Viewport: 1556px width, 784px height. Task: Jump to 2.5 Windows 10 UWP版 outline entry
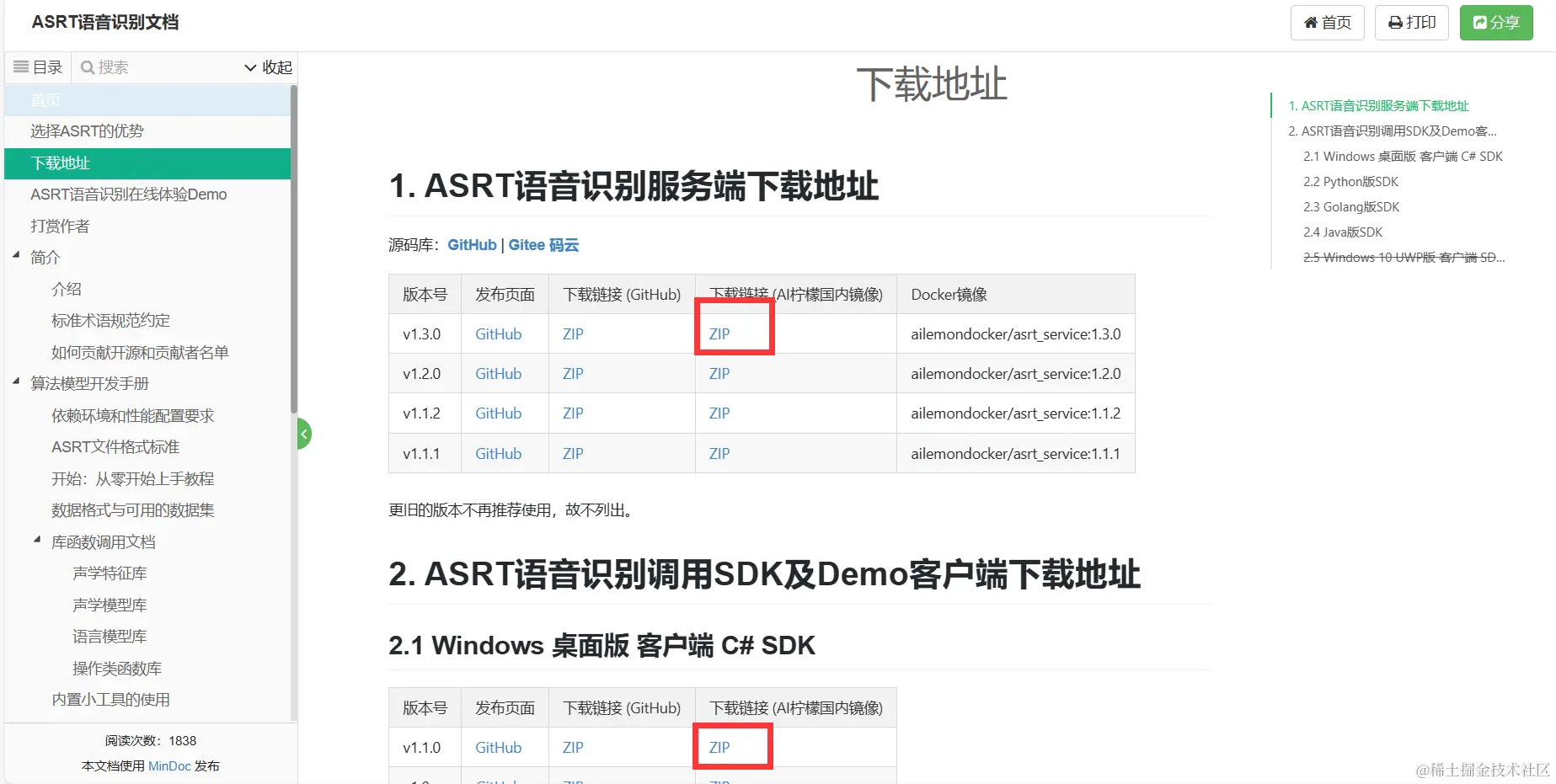1404,258
